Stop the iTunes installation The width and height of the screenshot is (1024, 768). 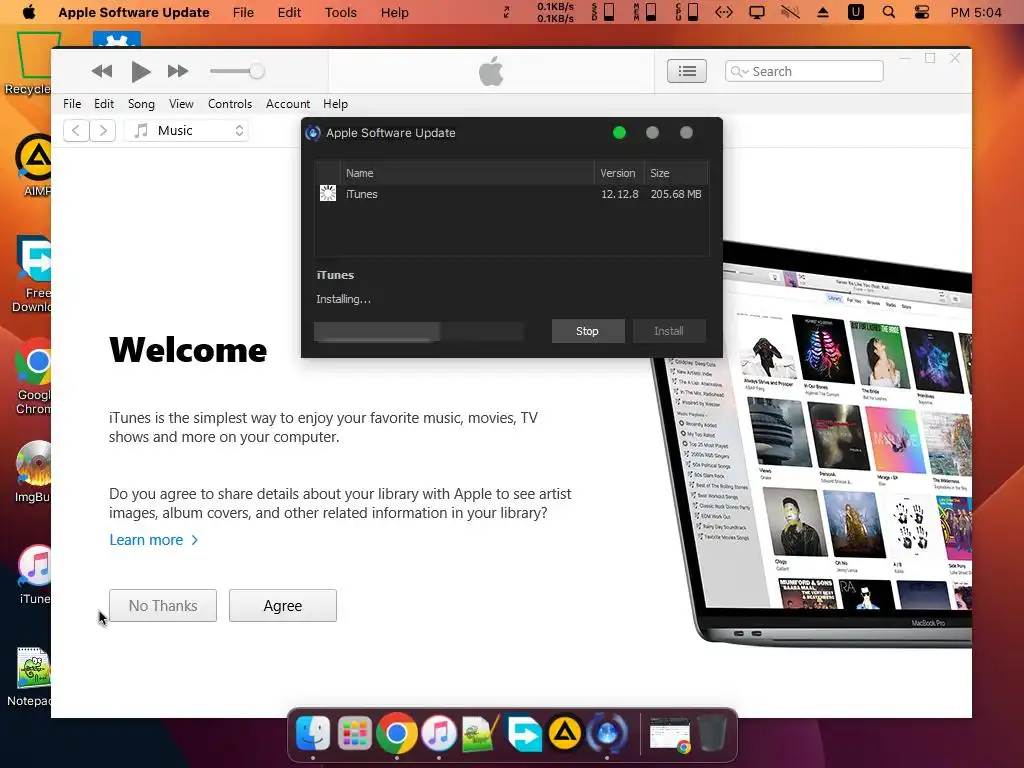(587, 331)
